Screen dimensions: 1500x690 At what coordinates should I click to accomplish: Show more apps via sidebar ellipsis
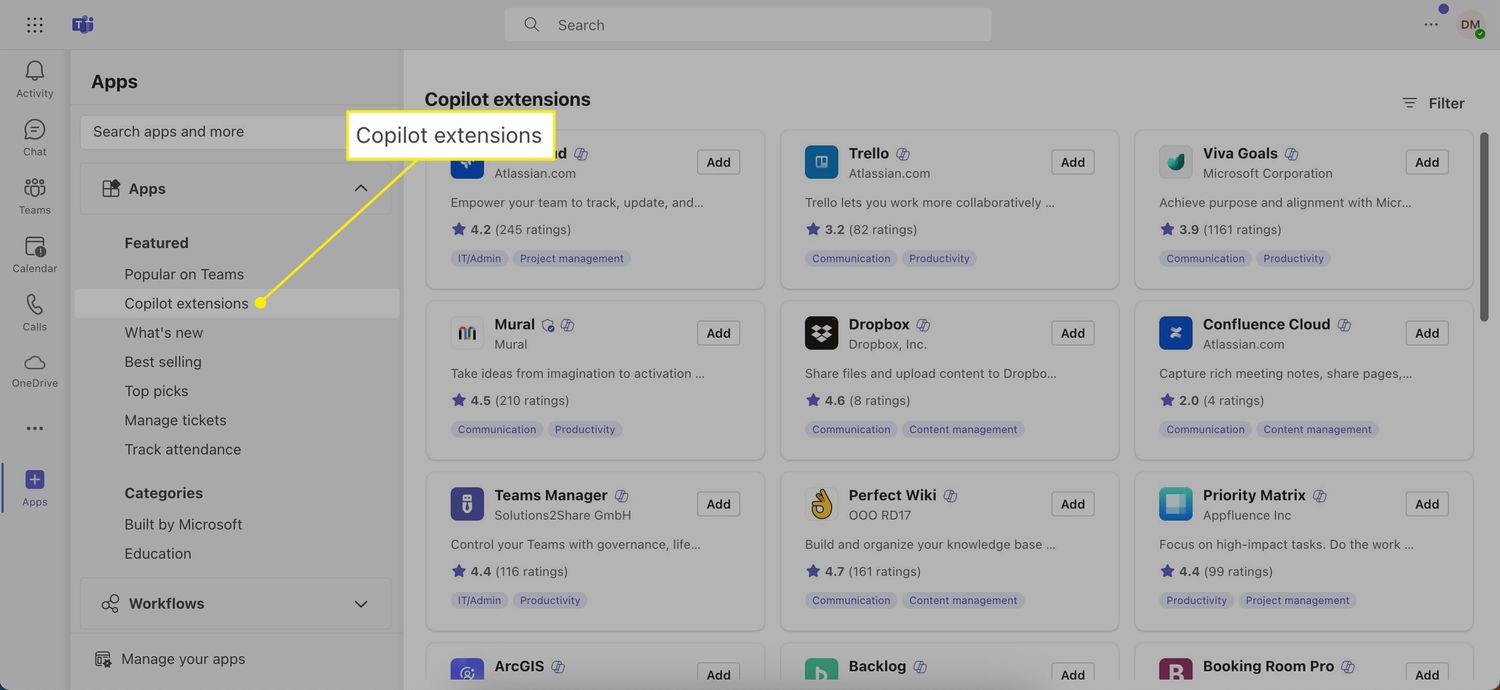[x=34, y=428]
